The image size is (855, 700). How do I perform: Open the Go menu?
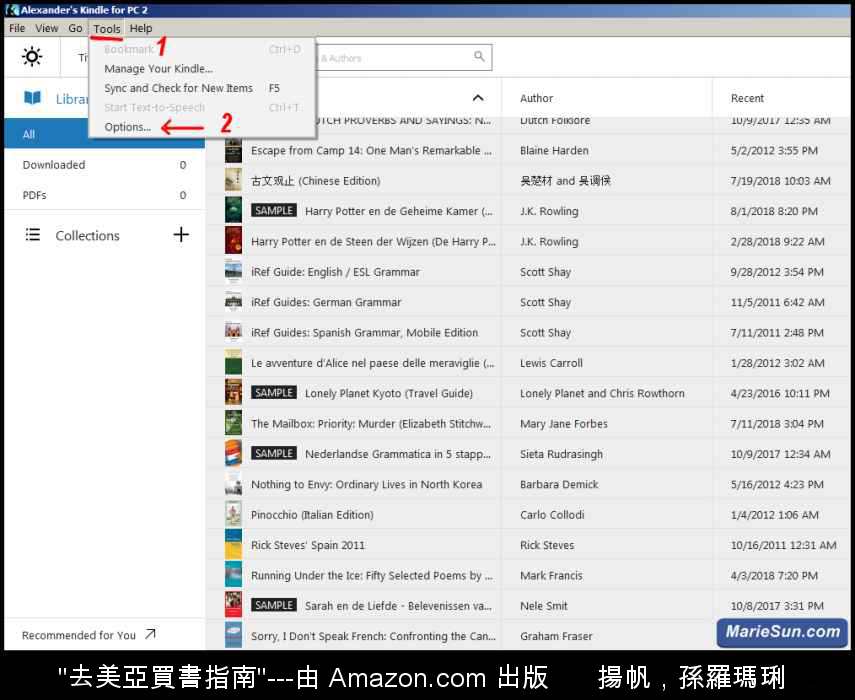(75, 28)
